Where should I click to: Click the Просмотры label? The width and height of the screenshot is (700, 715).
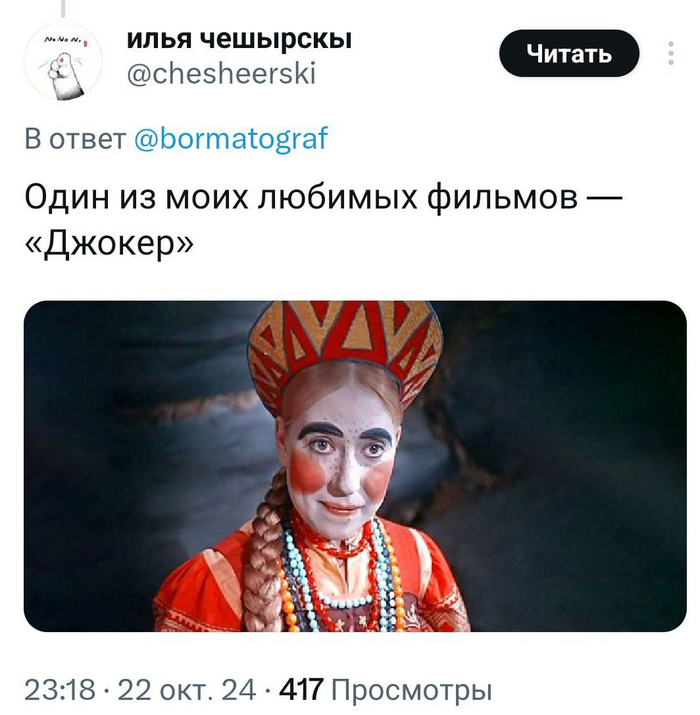coord(412,689)
